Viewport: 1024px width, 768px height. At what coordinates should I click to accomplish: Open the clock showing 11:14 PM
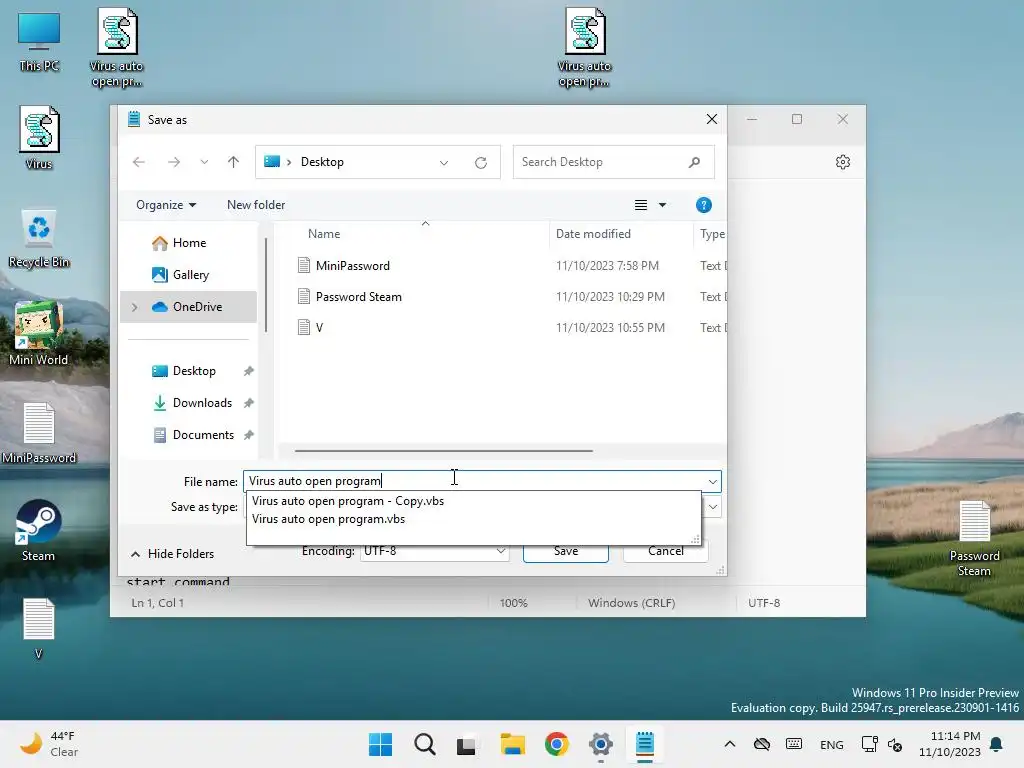pos(950,744)
